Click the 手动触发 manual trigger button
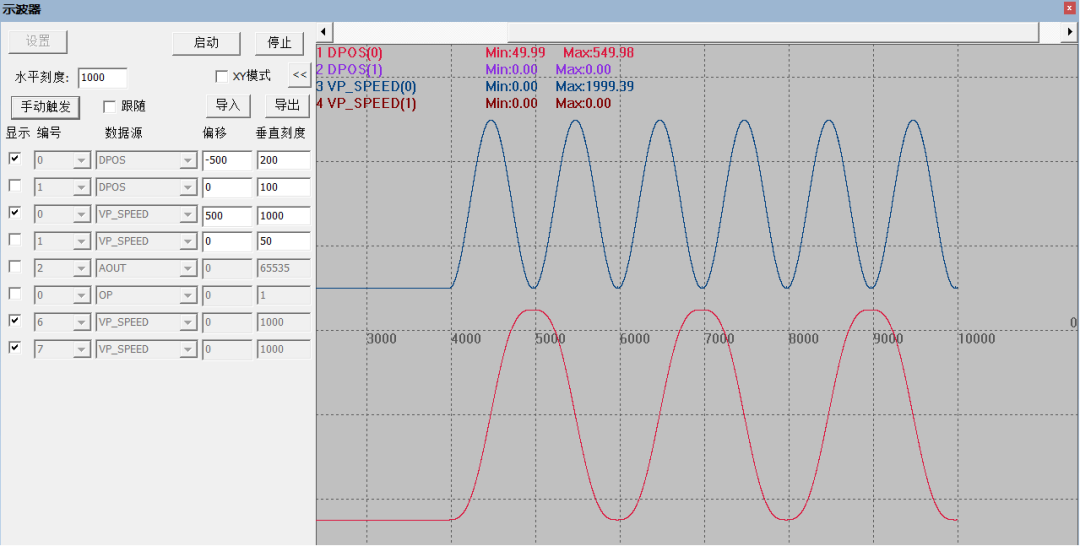1080x546 pixels. [46, 106]
